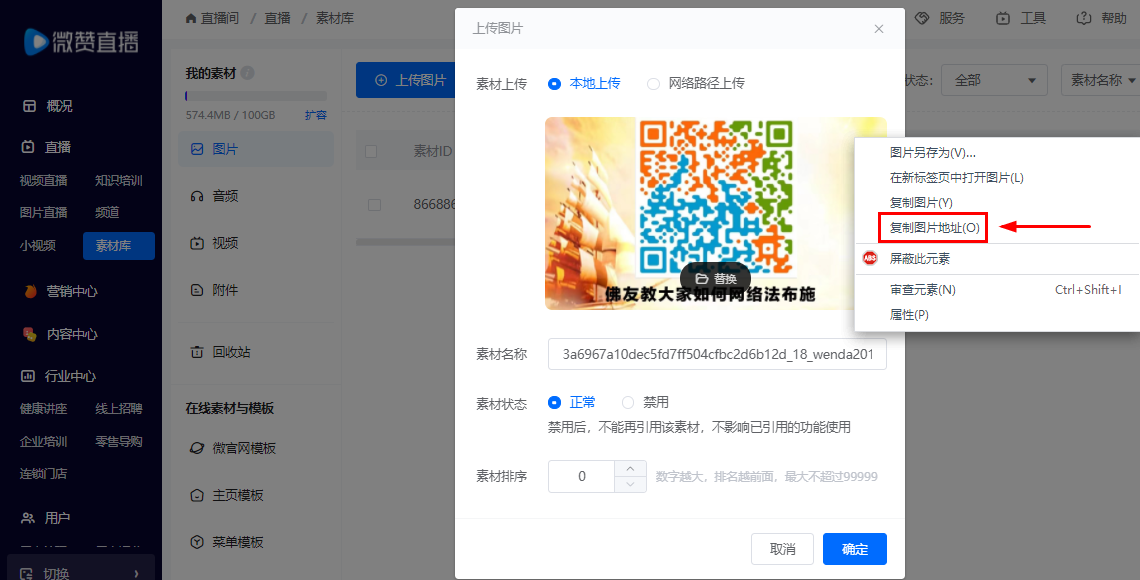Click 取消 to cancel upload
This screenshot has height=580, width=1140.
click(782, 549)
